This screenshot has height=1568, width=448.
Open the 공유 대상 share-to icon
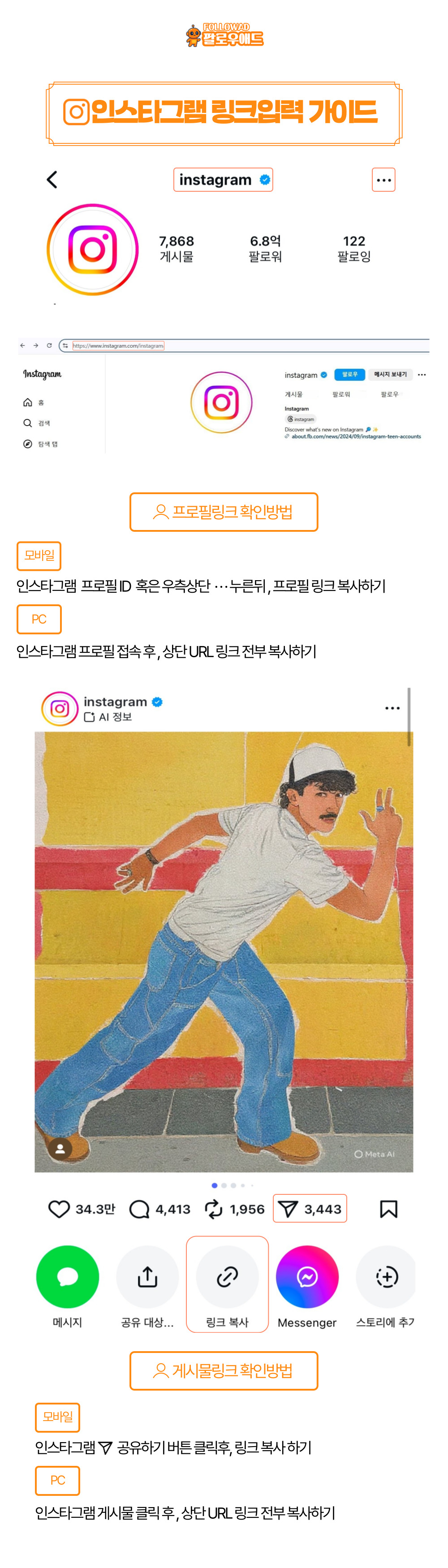pyautogui.click(x=147, y=1276)
